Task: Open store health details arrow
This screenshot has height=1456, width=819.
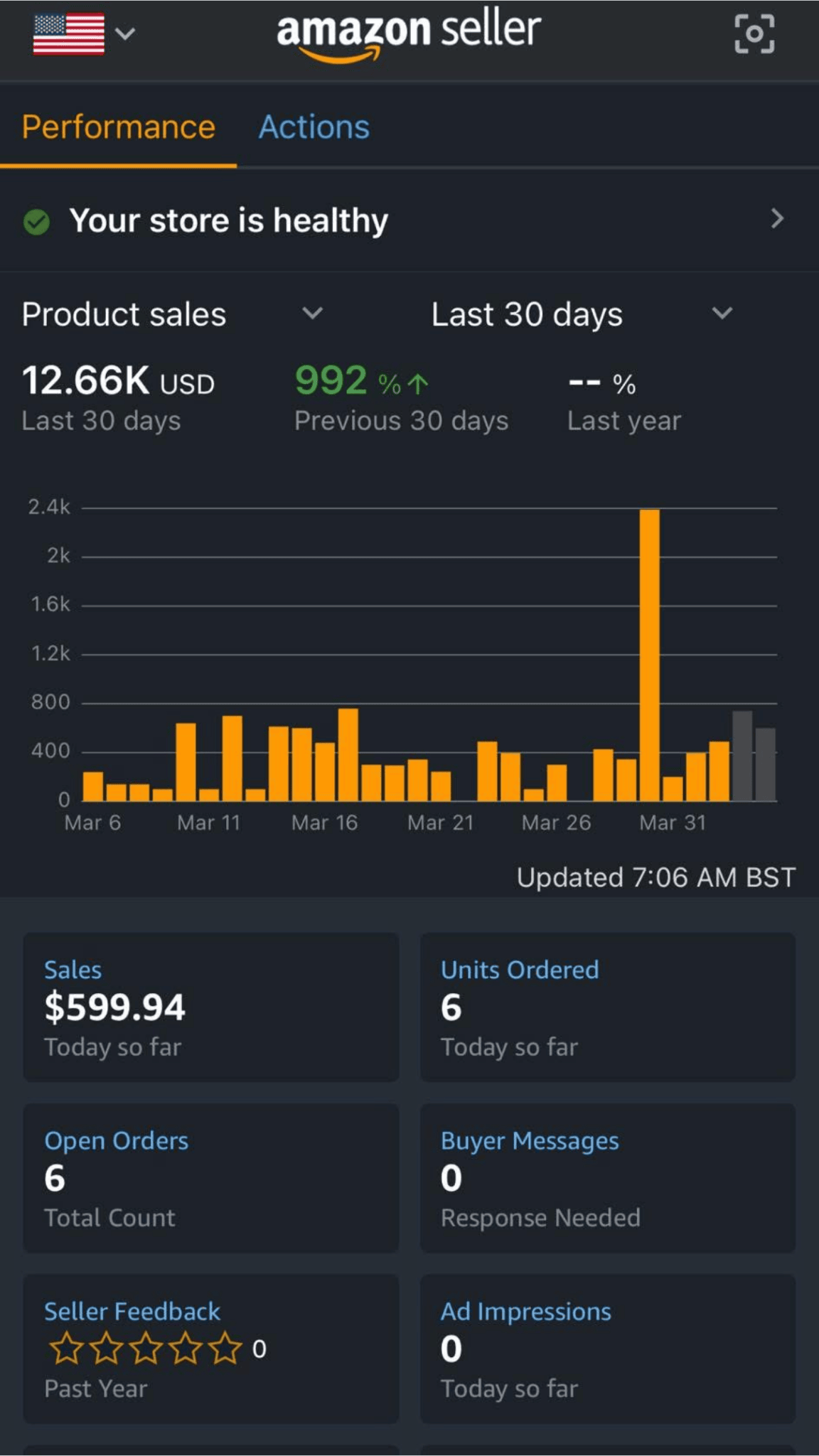Action: 777,219
